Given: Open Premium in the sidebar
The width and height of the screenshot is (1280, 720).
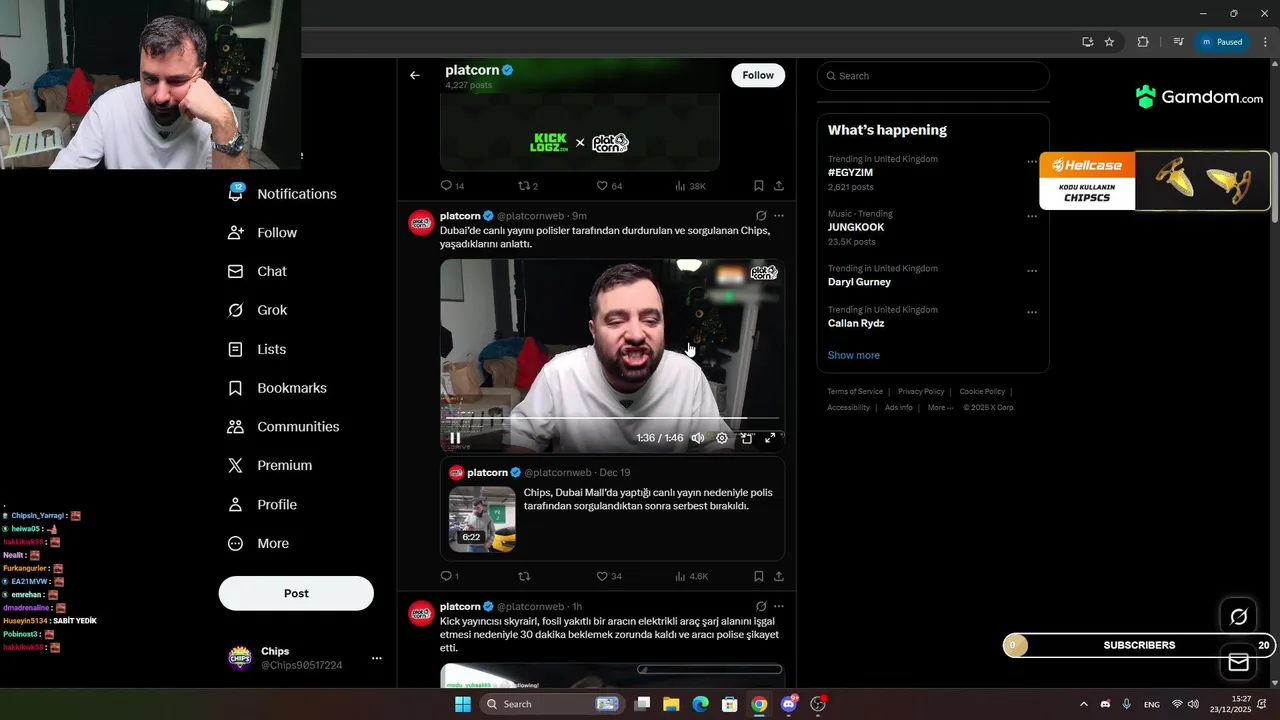Looking at the screenshot, I should [x=270, y=466].
